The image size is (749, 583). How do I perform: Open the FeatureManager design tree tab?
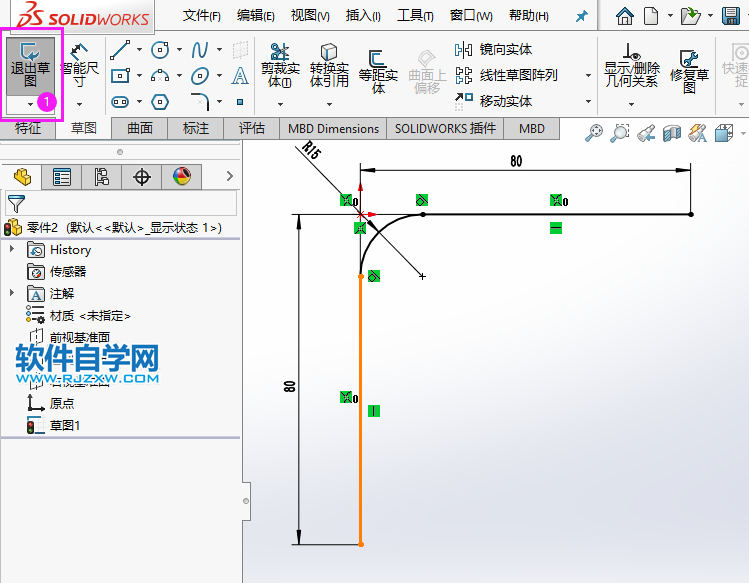22,177
